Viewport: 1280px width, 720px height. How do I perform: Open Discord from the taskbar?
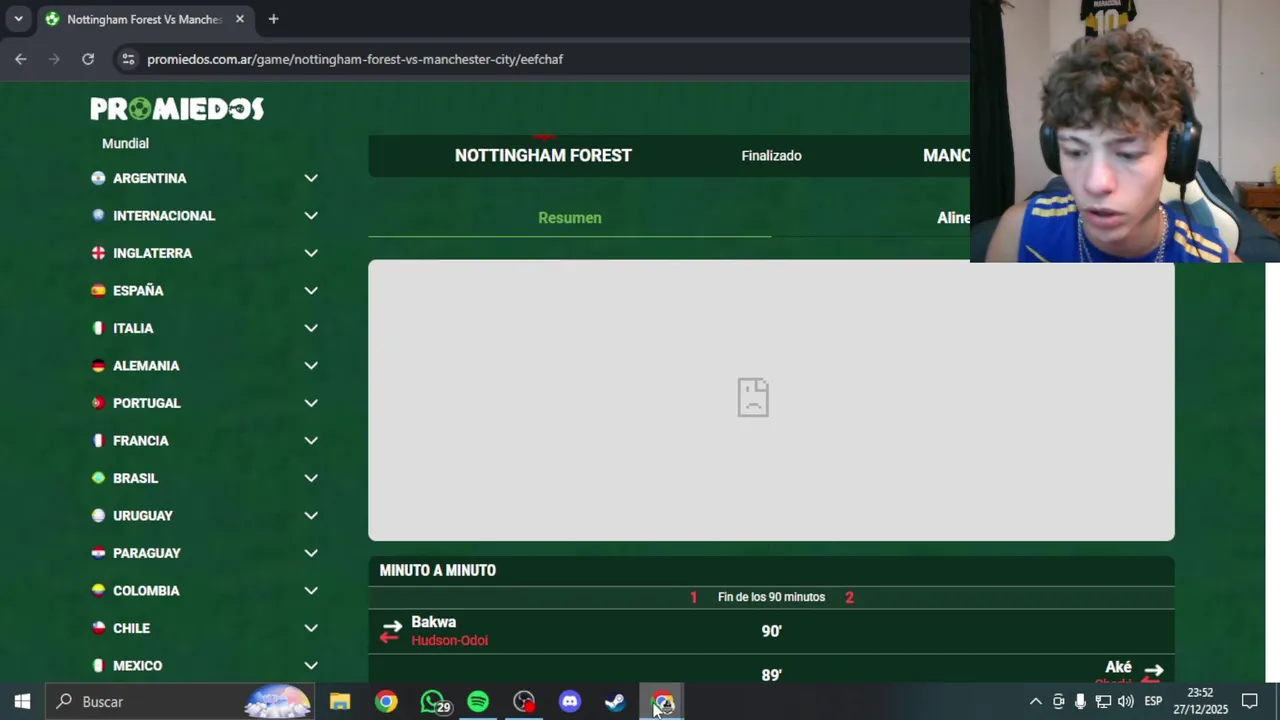tap(570, 702)
